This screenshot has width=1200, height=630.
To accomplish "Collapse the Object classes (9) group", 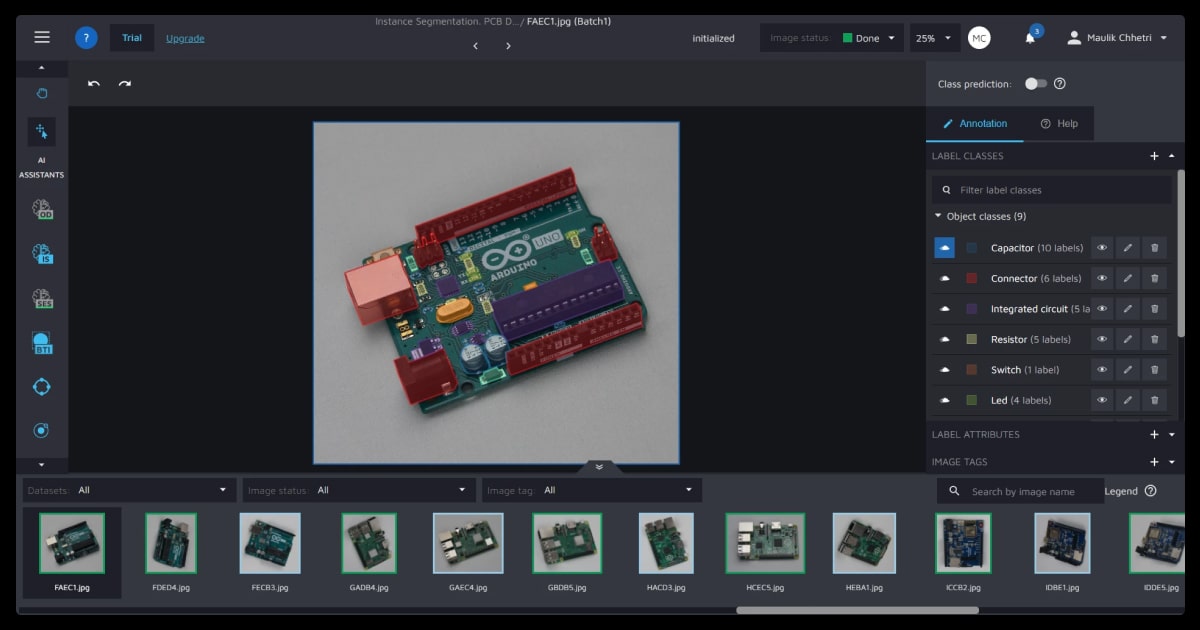I will click(x=938, y=216).
